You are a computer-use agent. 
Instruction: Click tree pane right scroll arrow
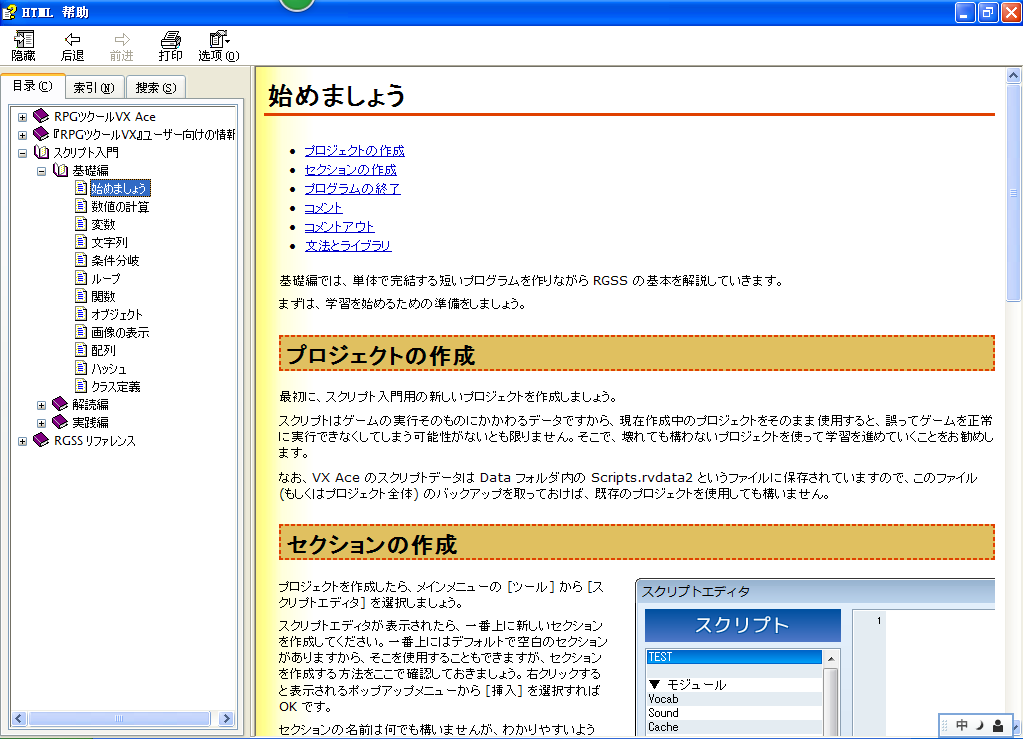point(226,718)
